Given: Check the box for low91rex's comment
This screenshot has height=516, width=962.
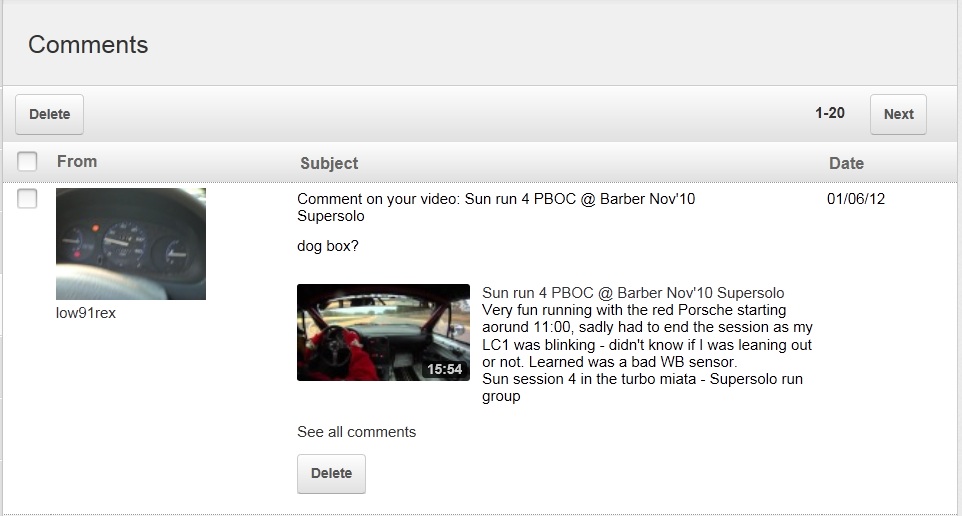Looking at the screenshot, I should click(27, 199).
